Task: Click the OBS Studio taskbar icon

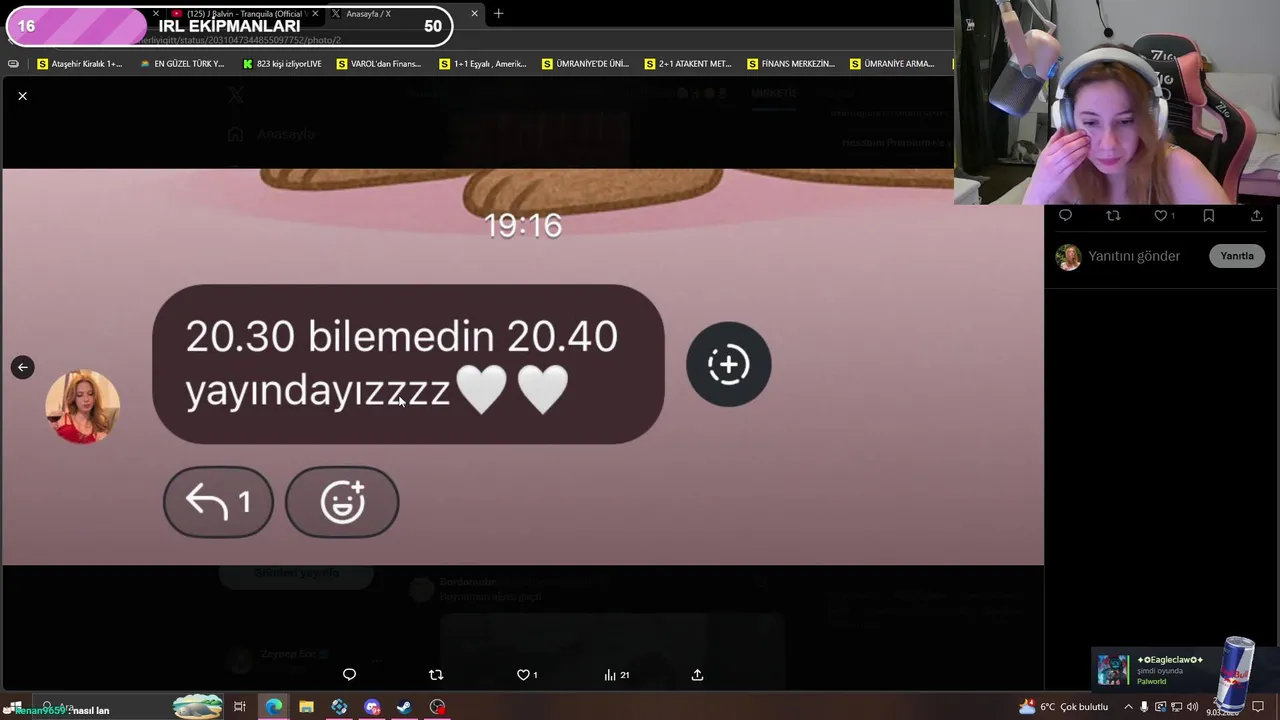Action: tap(437, 707)
